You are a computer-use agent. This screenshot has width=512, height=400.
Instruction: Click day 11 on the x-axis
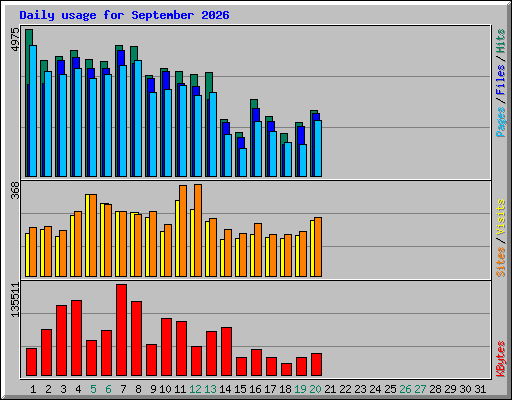tap(180, 389)
